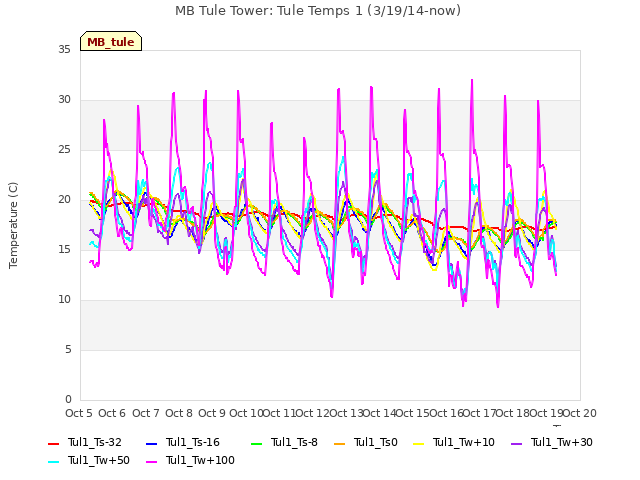Click the Oct 9 x-axis label
Viewport: 640px width, 480px height.
pos(212,413)
